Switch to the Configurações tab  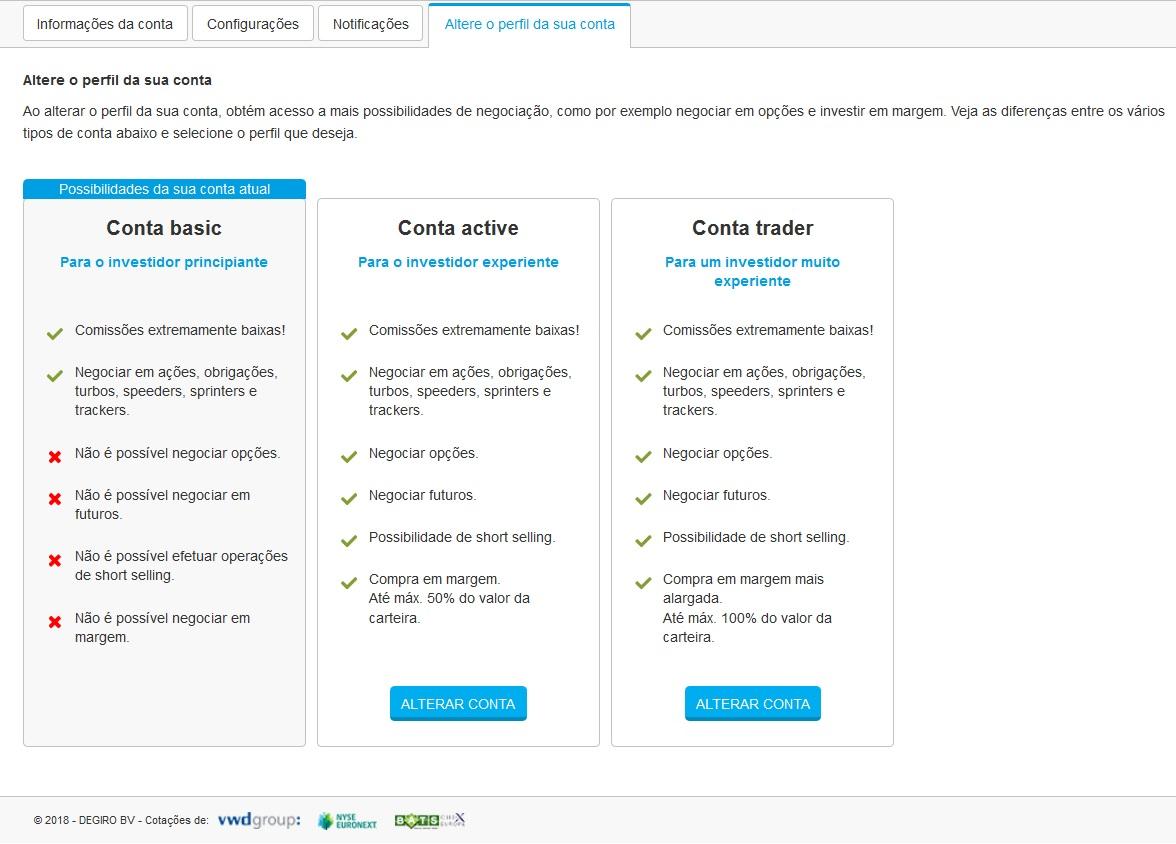252,24
